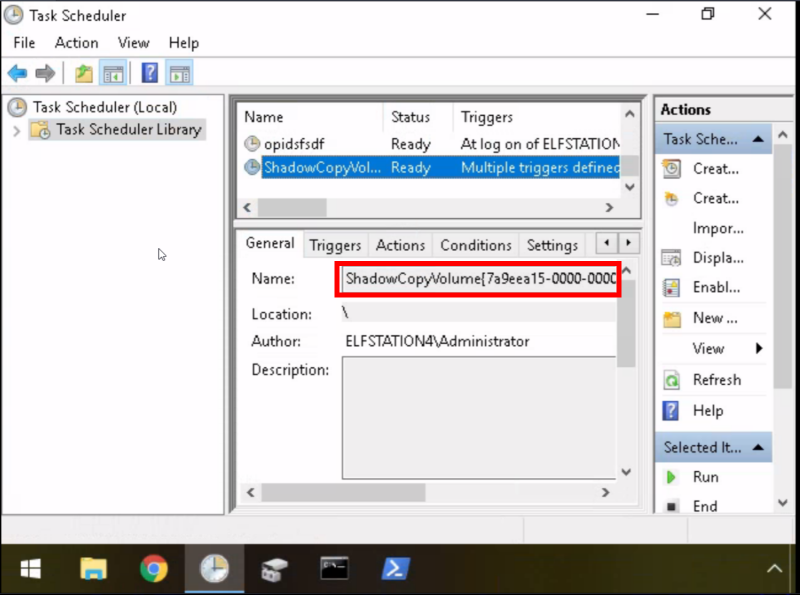Open Chrome from the taskbar
The width and height of the screenshot is (800, 595).
[x=153, y=569]
